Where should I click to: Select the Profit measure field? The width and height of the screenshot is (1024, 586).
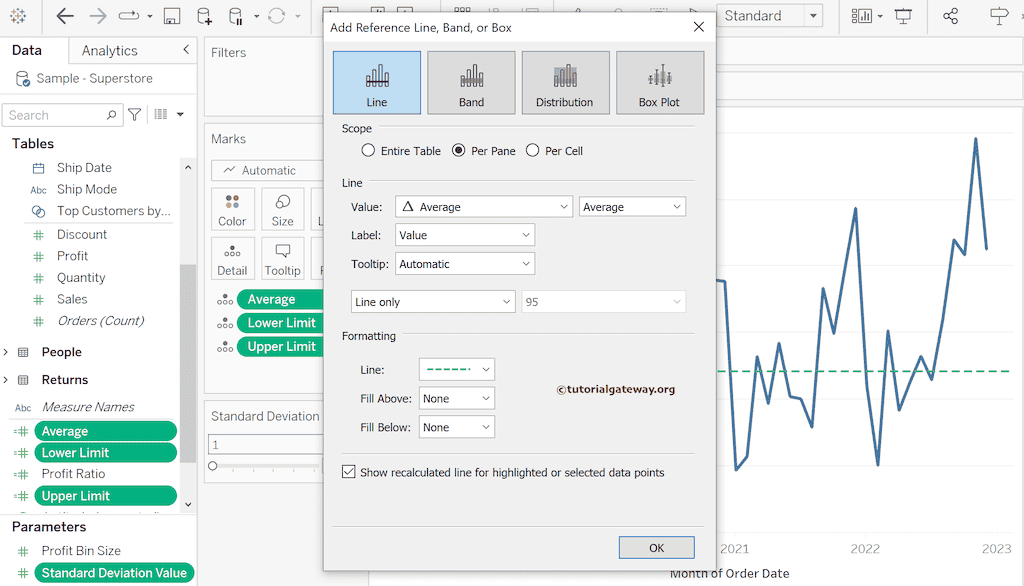click(x=72, y=256)
